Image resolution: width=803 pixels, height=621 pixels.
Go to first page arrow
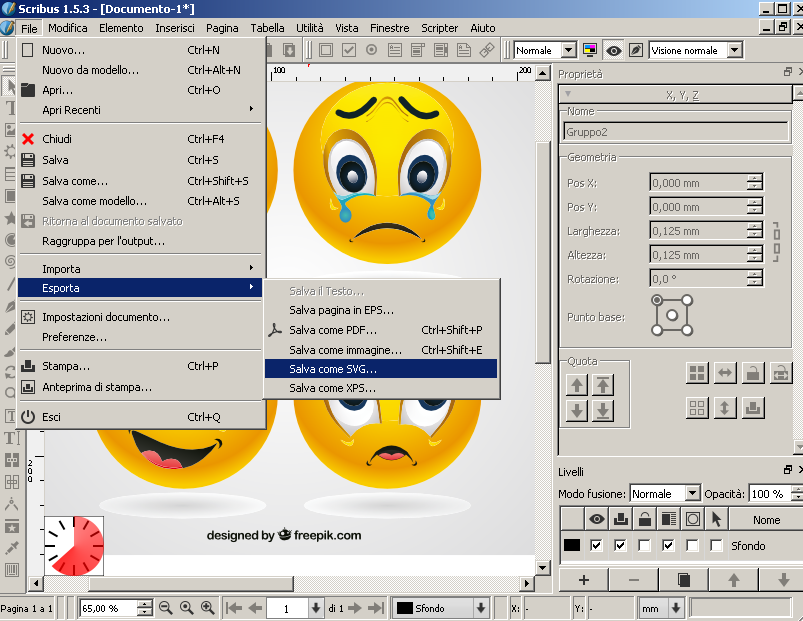(234, 608)
